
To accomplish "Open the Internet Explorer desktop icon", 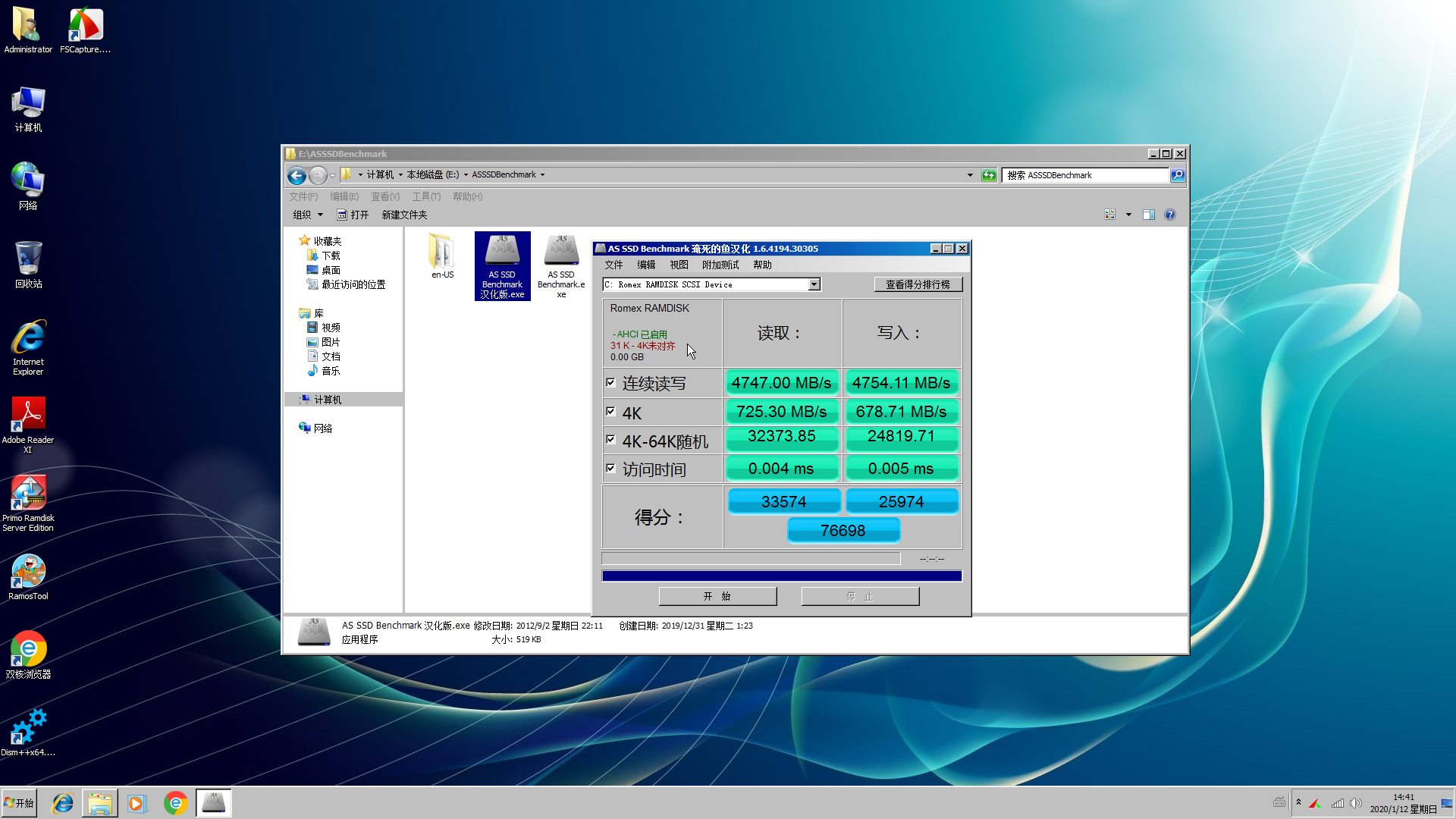I will [x=28, y=347].
